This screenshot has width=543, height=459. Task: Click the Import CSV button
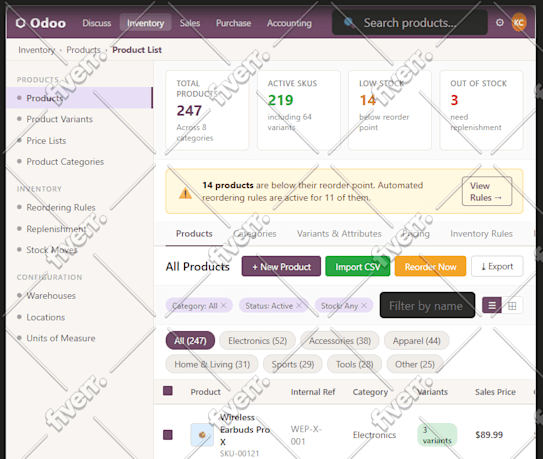(x=358, y=267)
